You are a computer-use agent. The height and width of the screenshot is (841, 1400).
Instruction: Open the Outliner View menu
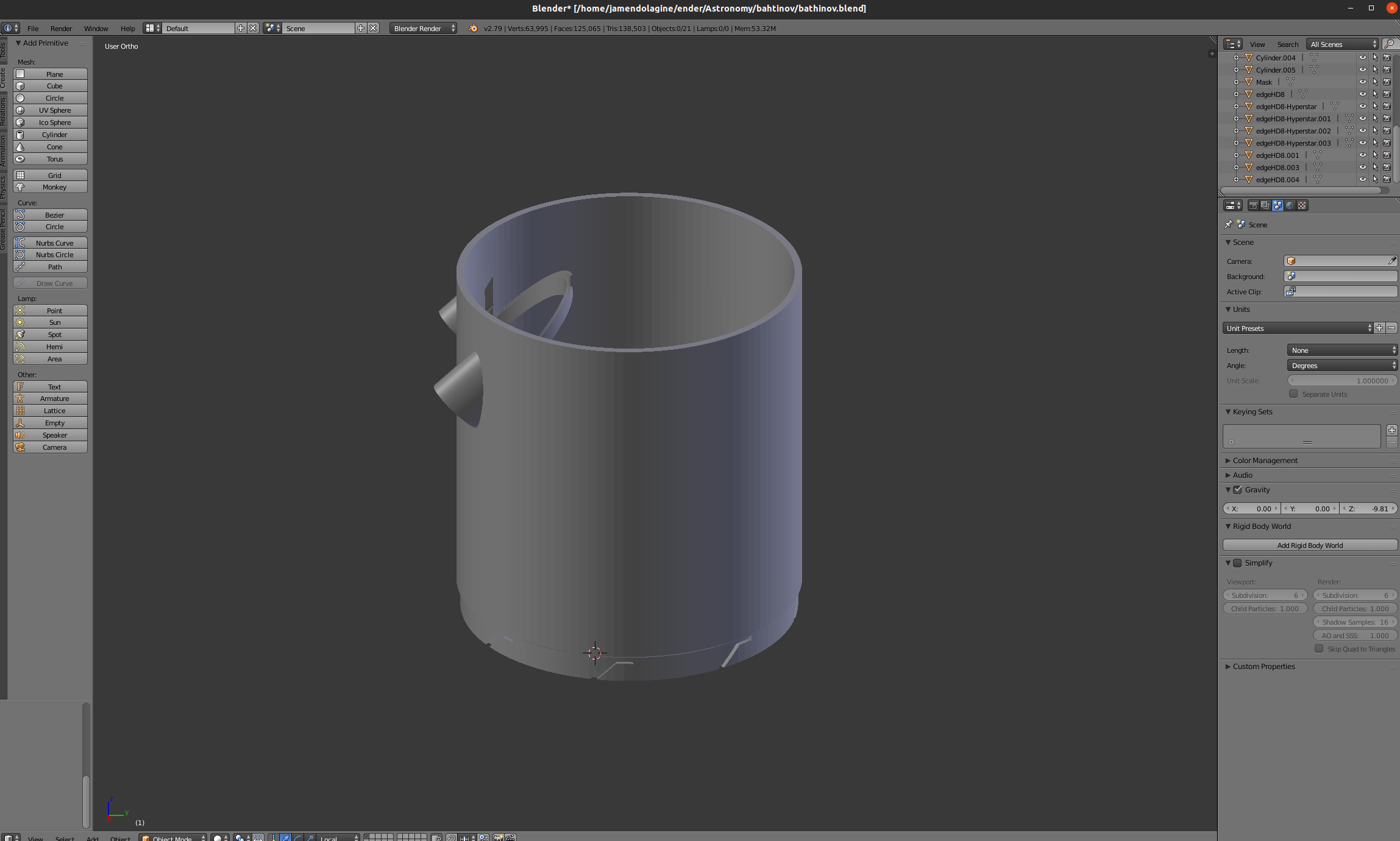point(1257,44)
